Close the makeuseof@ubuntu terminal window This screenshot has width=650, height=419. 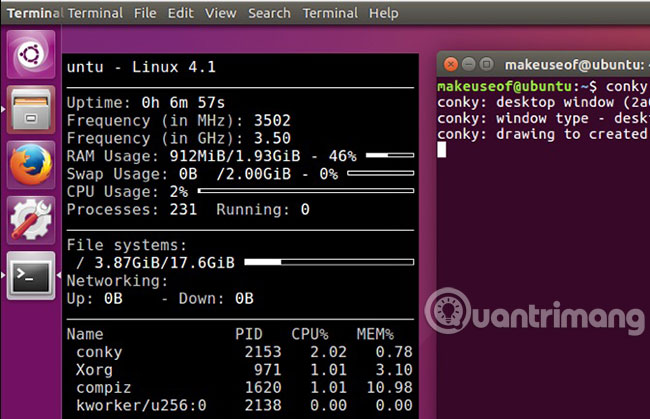[451, 64]
